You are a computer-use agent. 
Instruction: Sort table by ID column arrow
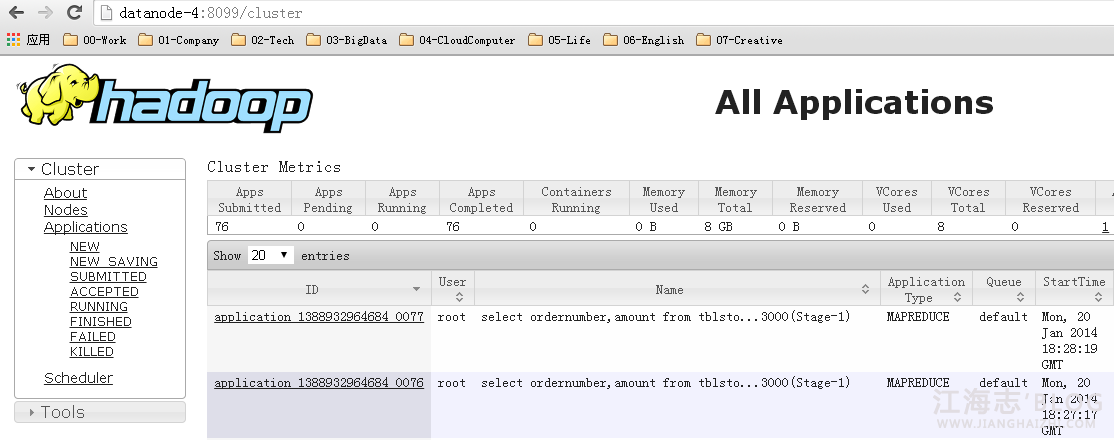[x=417, y=289]
